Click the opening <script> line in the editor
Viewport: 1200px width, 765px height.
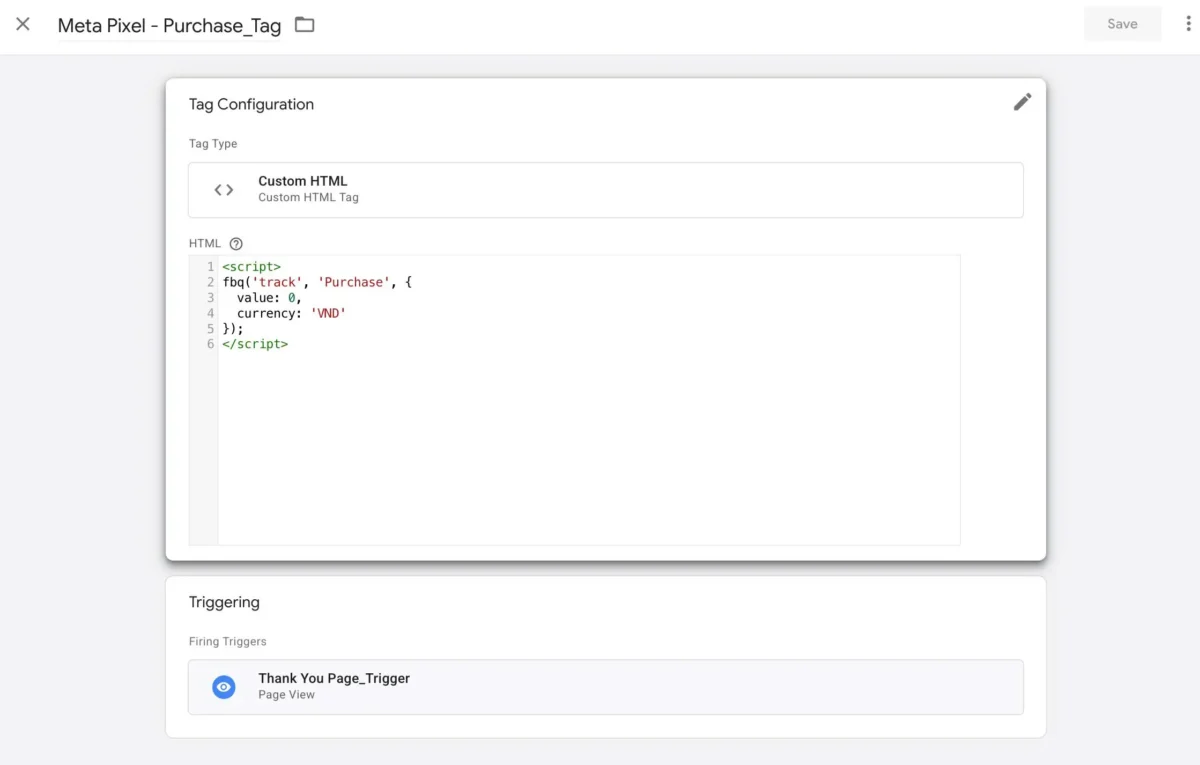coord(251,267)
